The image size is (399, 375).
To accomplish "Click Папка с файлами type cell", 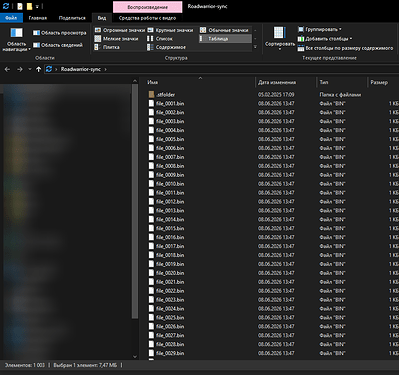I will 340,95.
